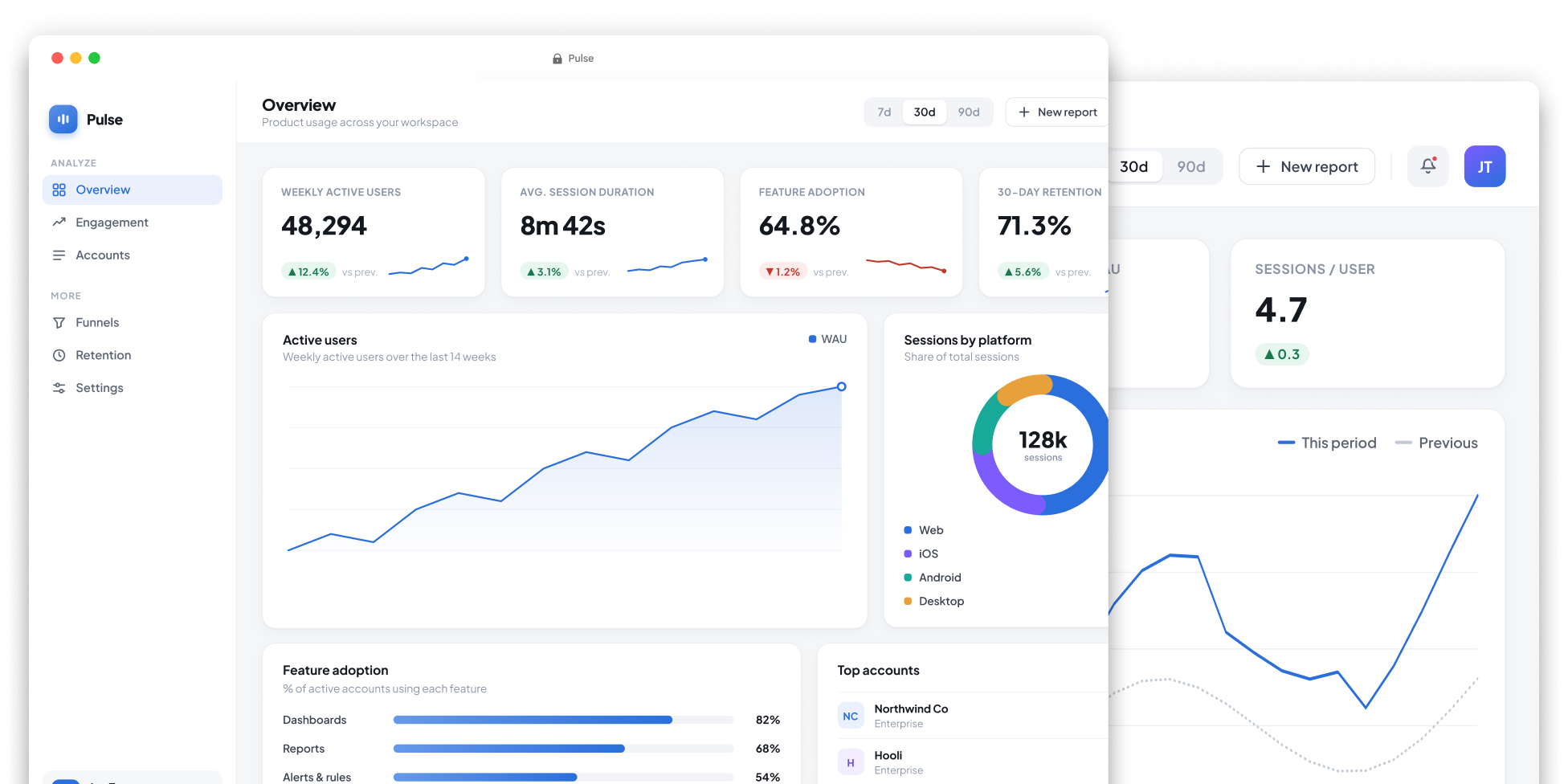Click the iOS legend color dot
Viewport: 1568px width, 784px height.
[908, 553]
